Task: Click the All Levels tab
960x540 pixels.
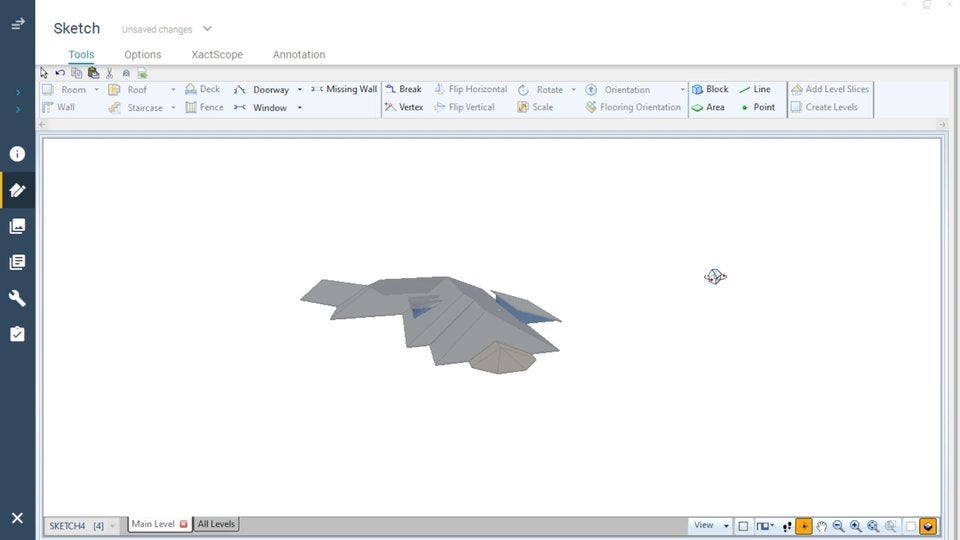Action: tap(216, 524)
